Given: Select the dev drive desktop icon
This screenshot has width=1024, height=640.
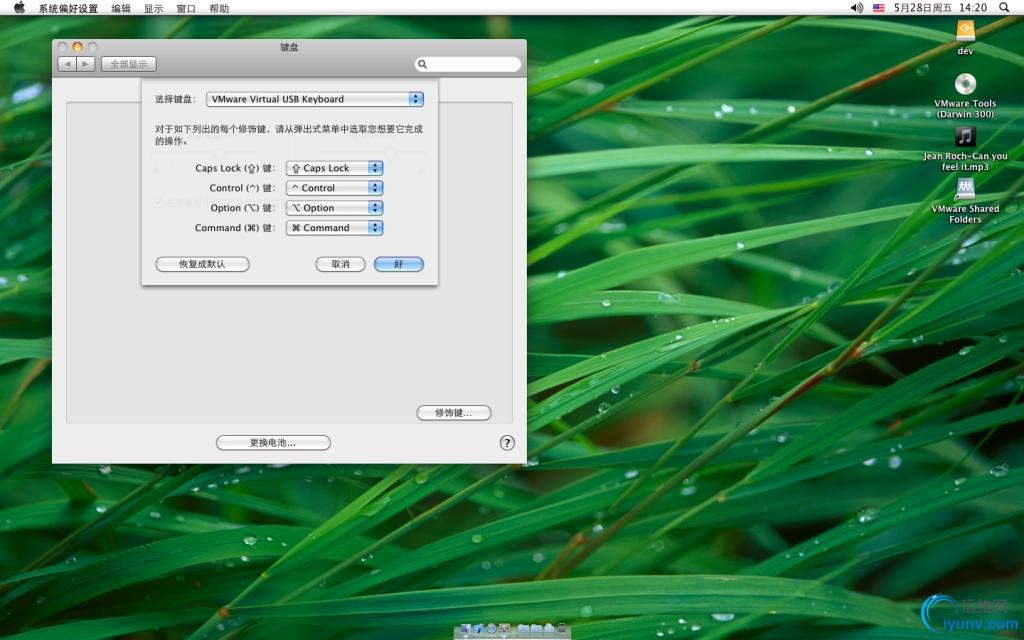Looking at the screenshot, I should point(965,32).
